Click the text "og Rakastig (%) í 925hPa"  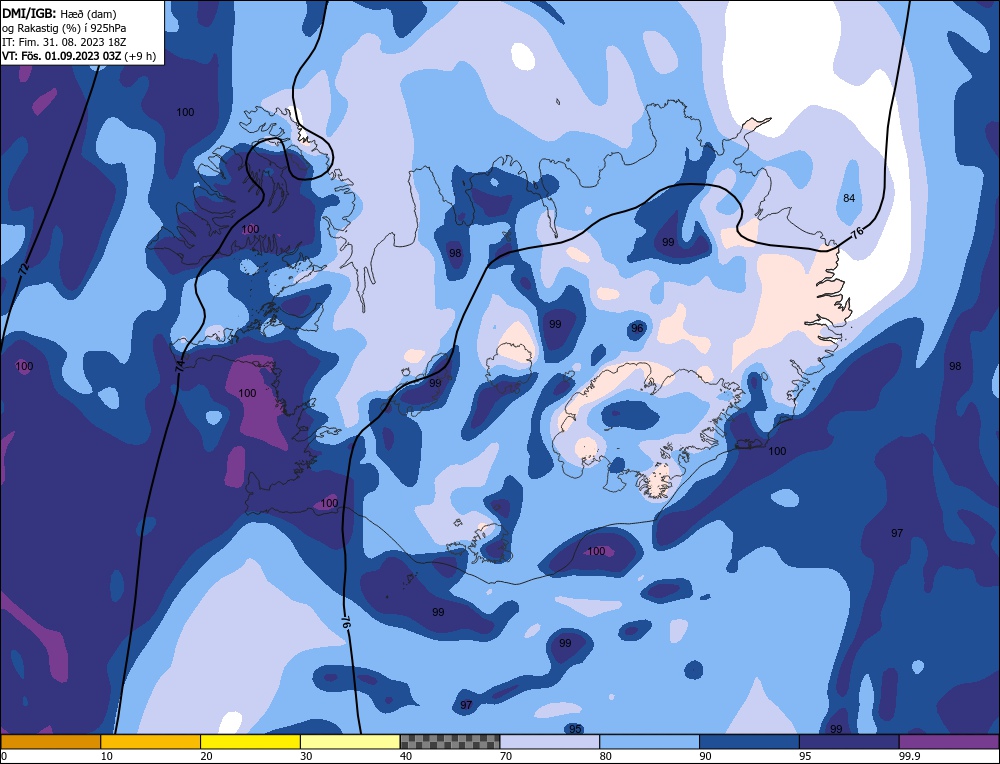click(x=64, y=28)
